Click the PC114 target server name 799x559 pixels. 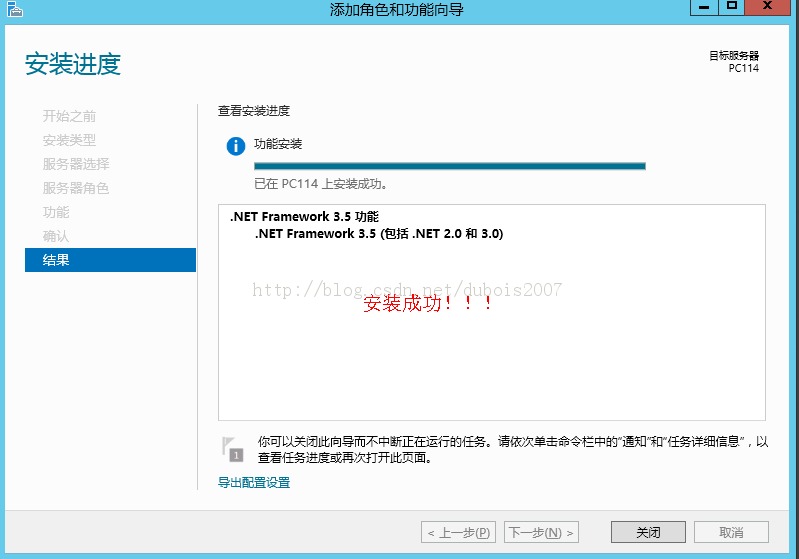click(743, 68)
